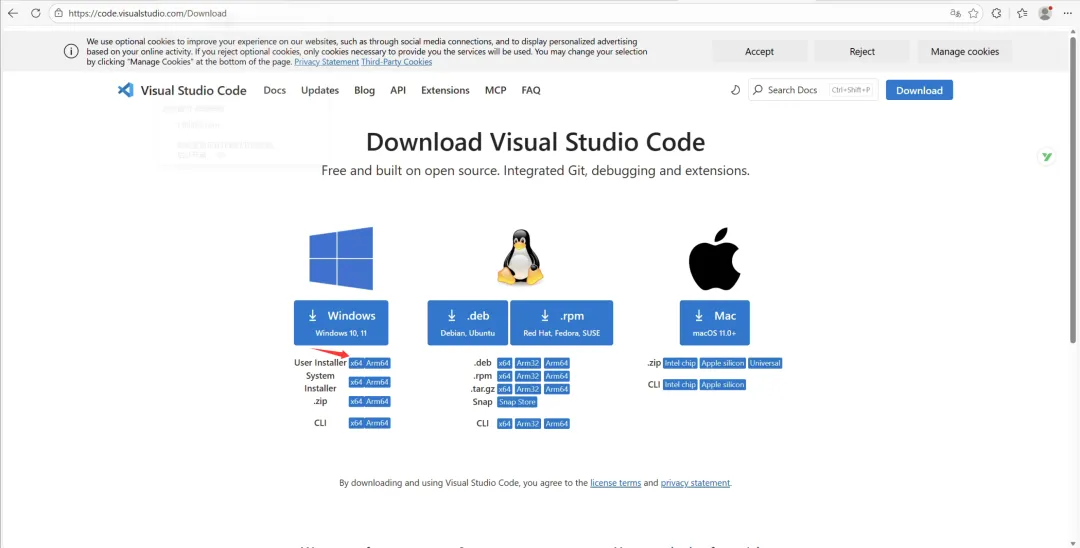Image resolution: width=1080 pixels, height=548 pixels.
Task: Open the favorites list icon
Action: tap(1022, 13)
